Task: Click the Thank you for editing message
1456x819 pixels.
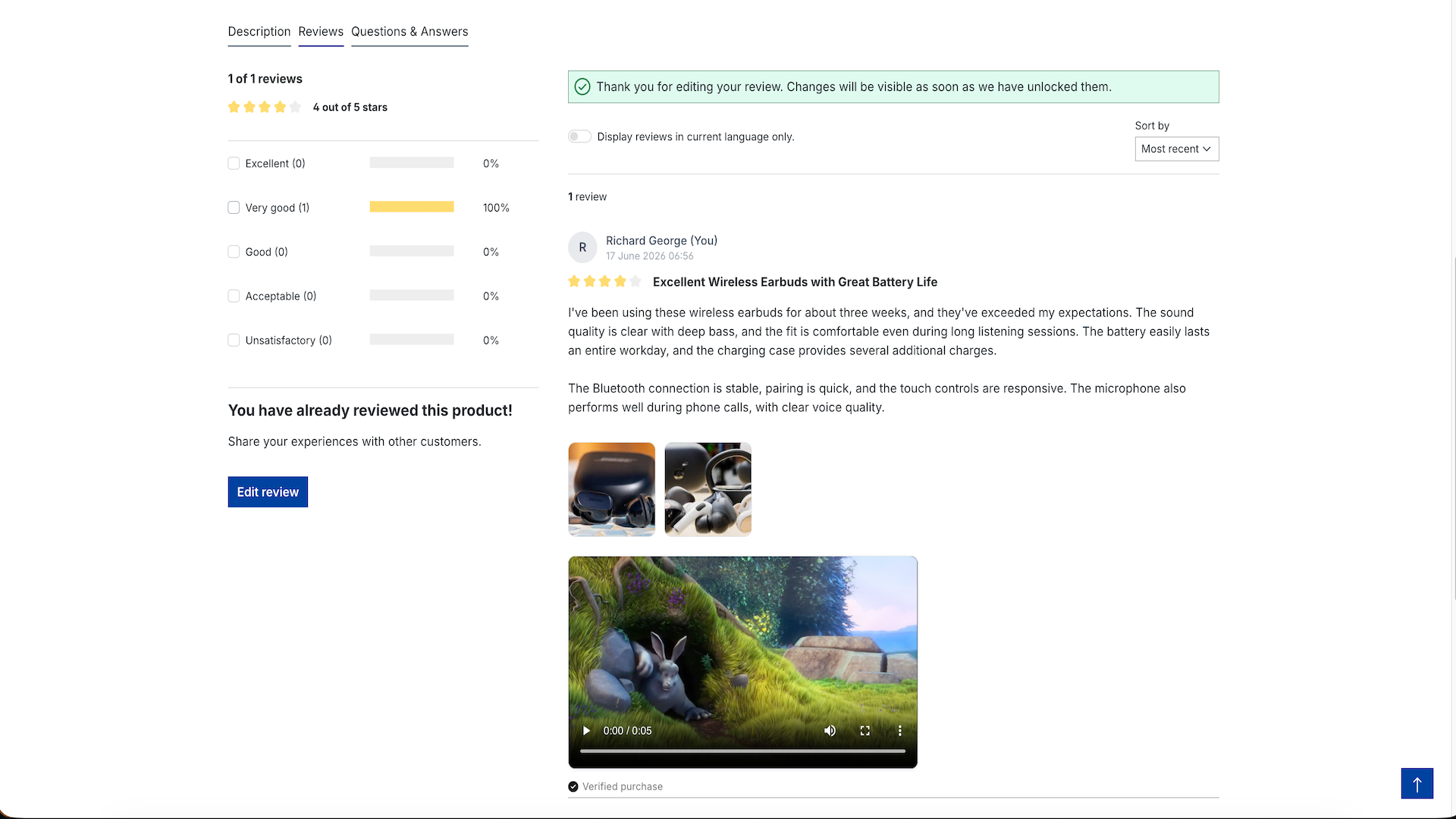Action: (854, 87)
